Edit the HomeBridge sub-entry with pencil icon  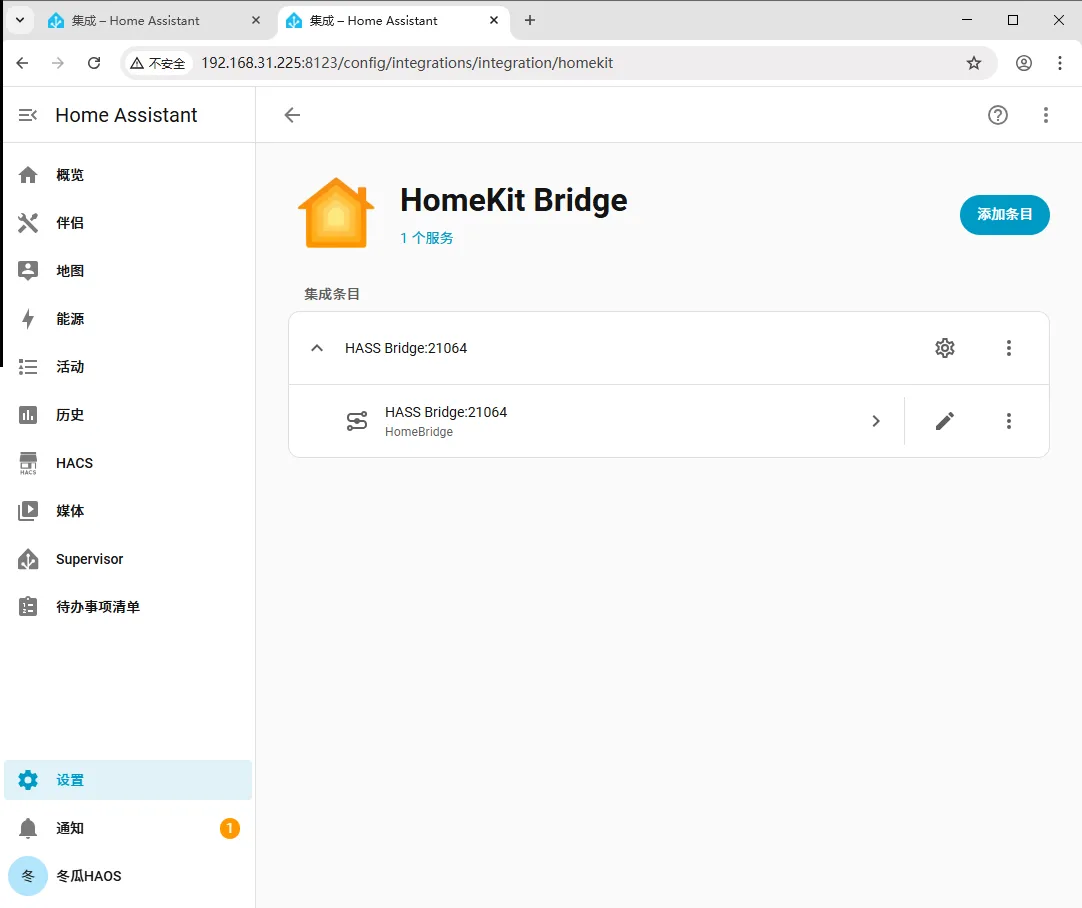(945, 422)
